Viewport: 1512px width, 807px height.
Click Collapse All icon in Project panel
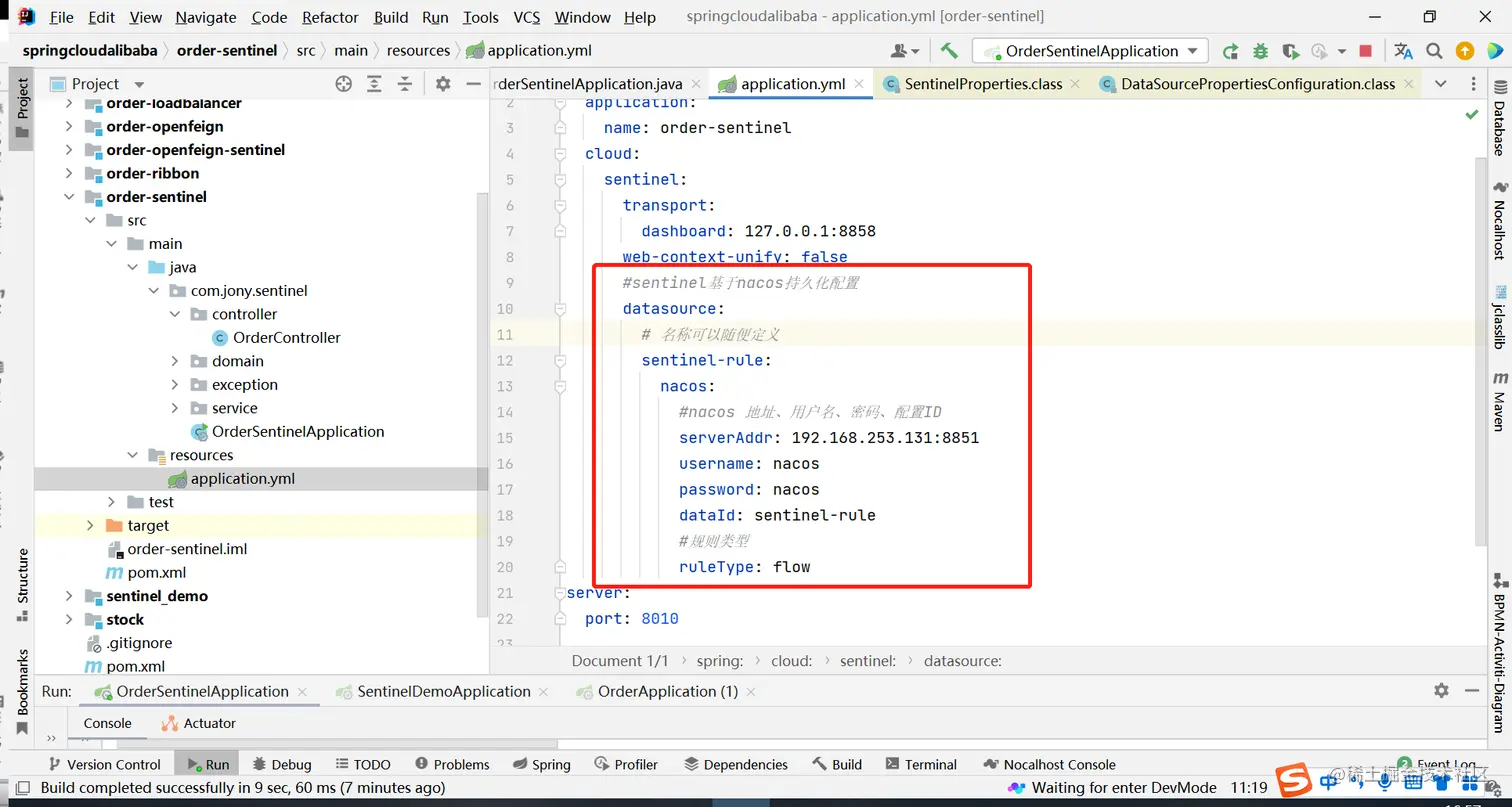pos(404,84)
